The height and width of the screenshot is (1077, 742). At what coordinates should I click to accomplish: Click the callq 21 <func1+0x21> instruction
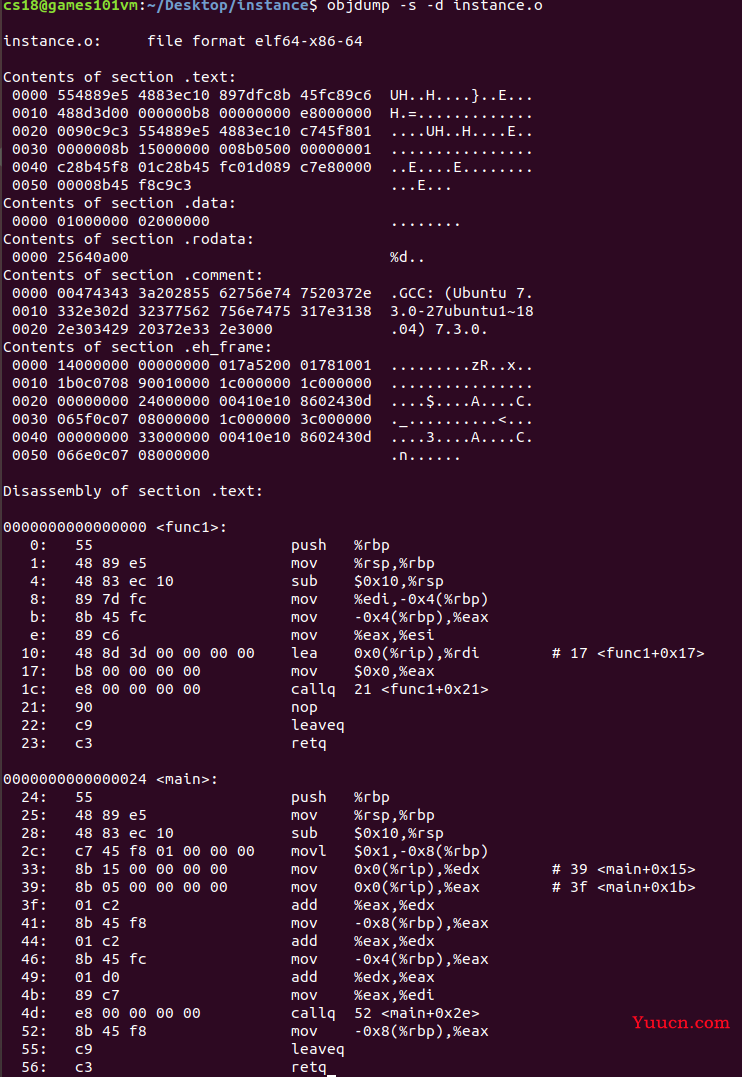pyautogui.click(x=390, y=689)
